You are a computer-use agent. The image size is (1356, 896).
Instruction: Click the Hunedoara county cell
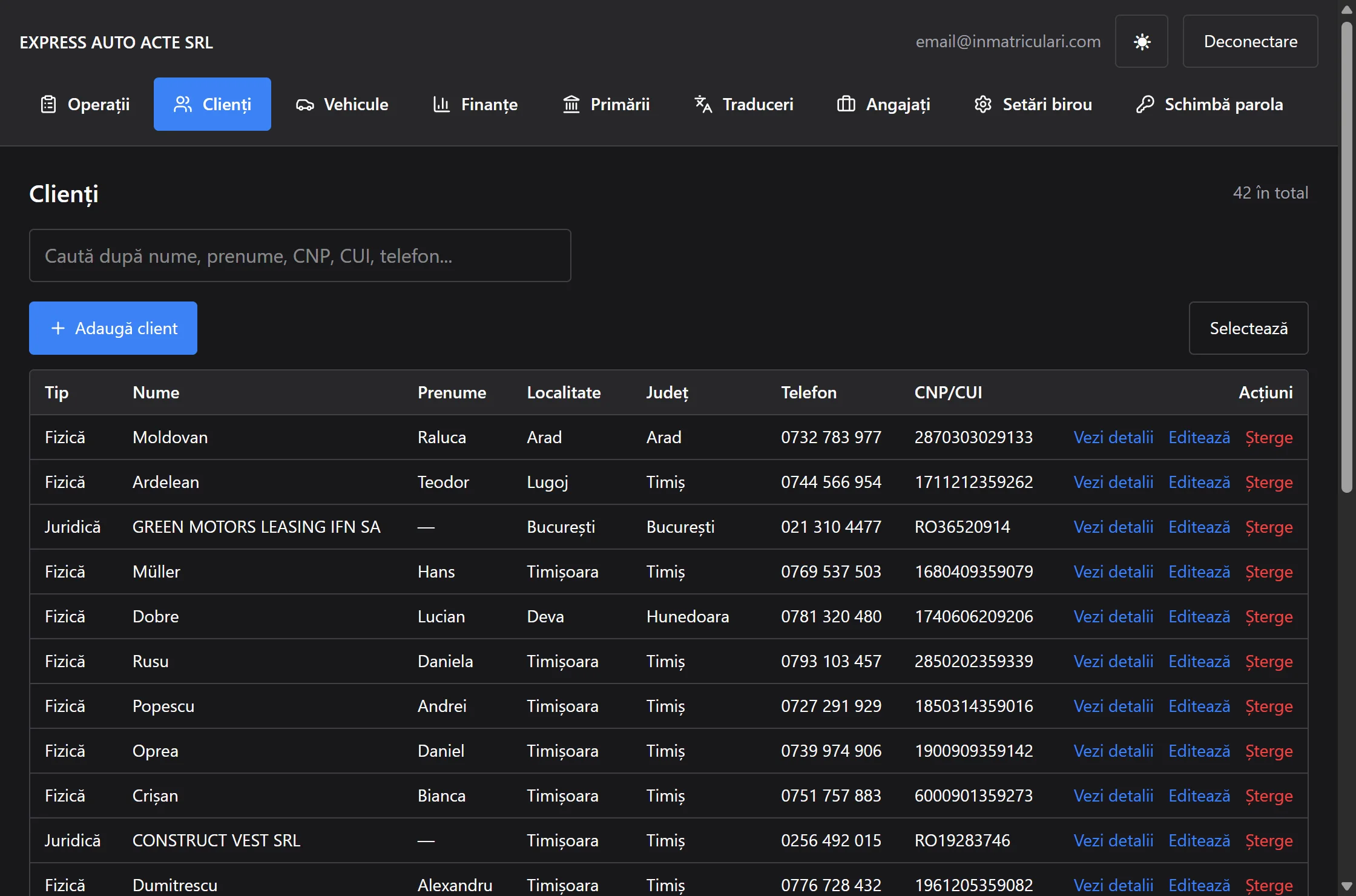point(688,616)
